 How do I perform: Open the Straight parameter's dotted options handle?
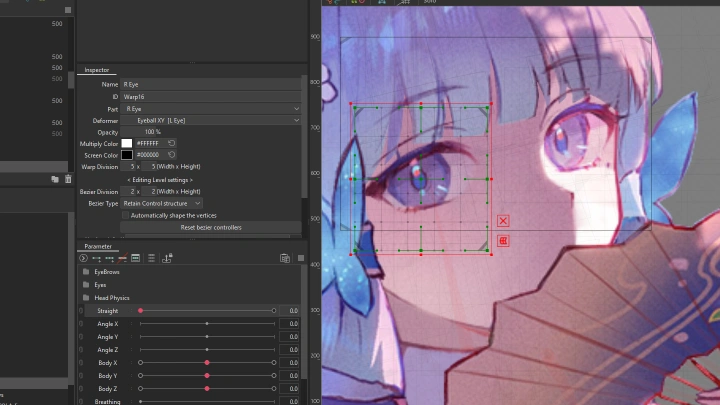click(x=131, y=311)
